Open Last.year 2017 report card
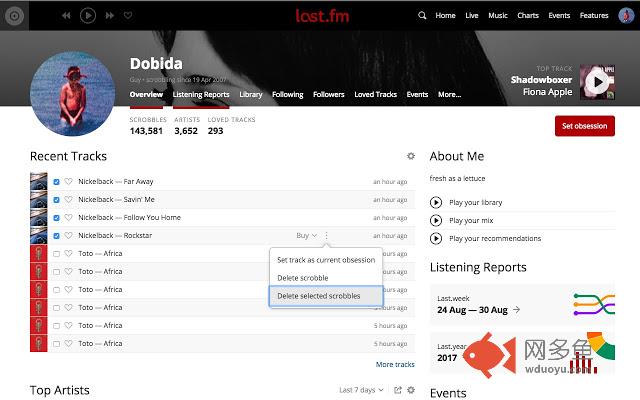This screenshot has height=400, width=640. click(522, 353)
